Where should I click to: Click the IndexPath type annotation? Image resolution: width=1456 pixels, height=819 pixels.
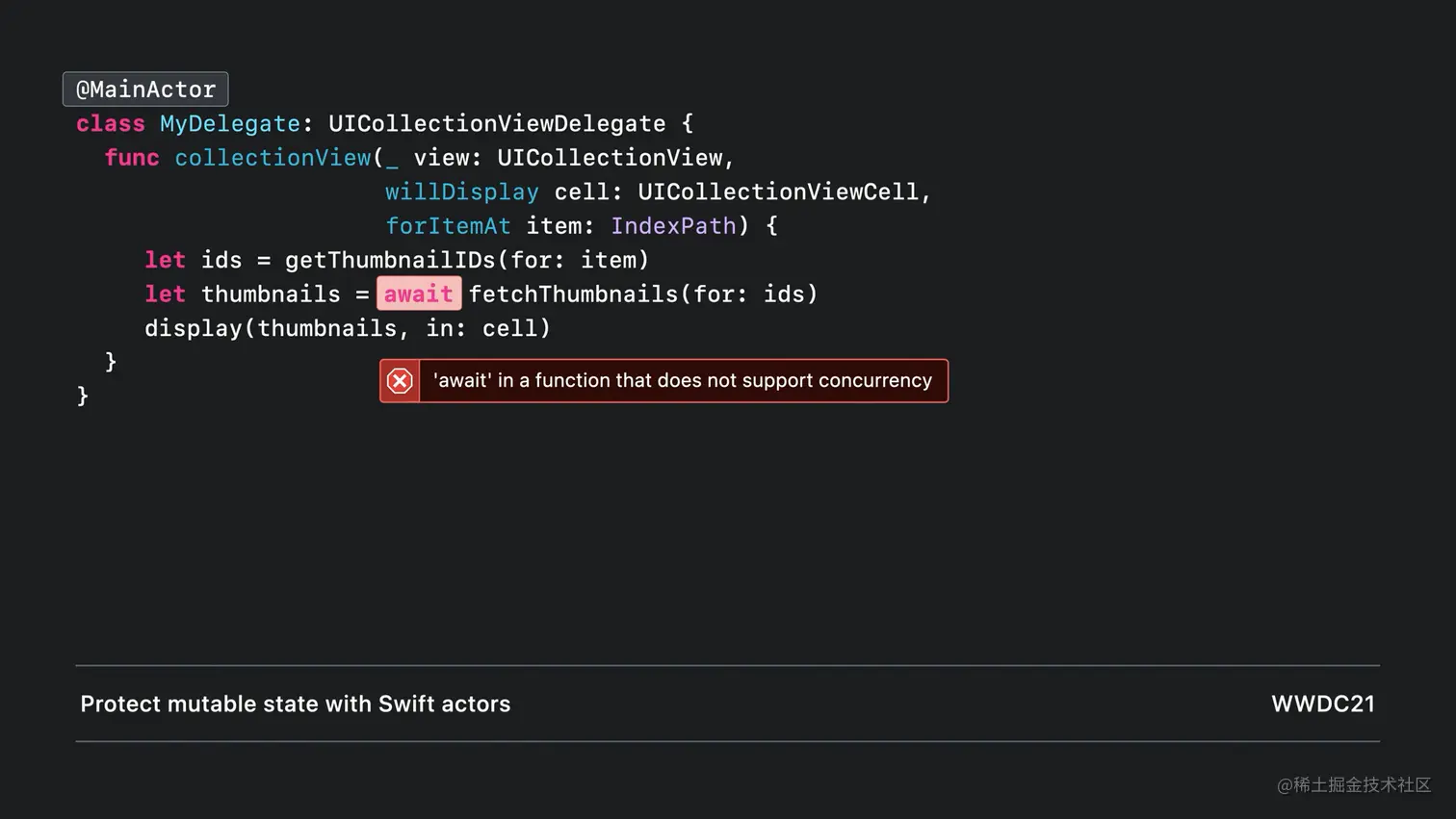click(673, 225)
